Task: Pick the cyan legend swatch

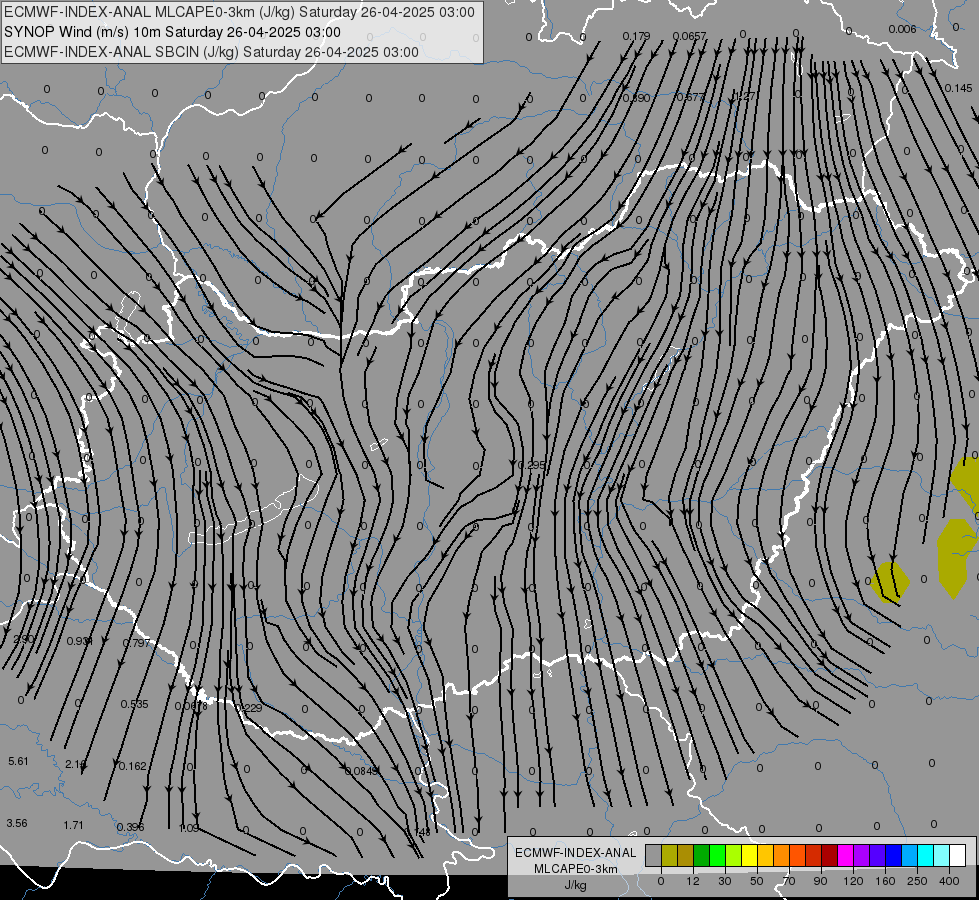Action: pos(925,855)
